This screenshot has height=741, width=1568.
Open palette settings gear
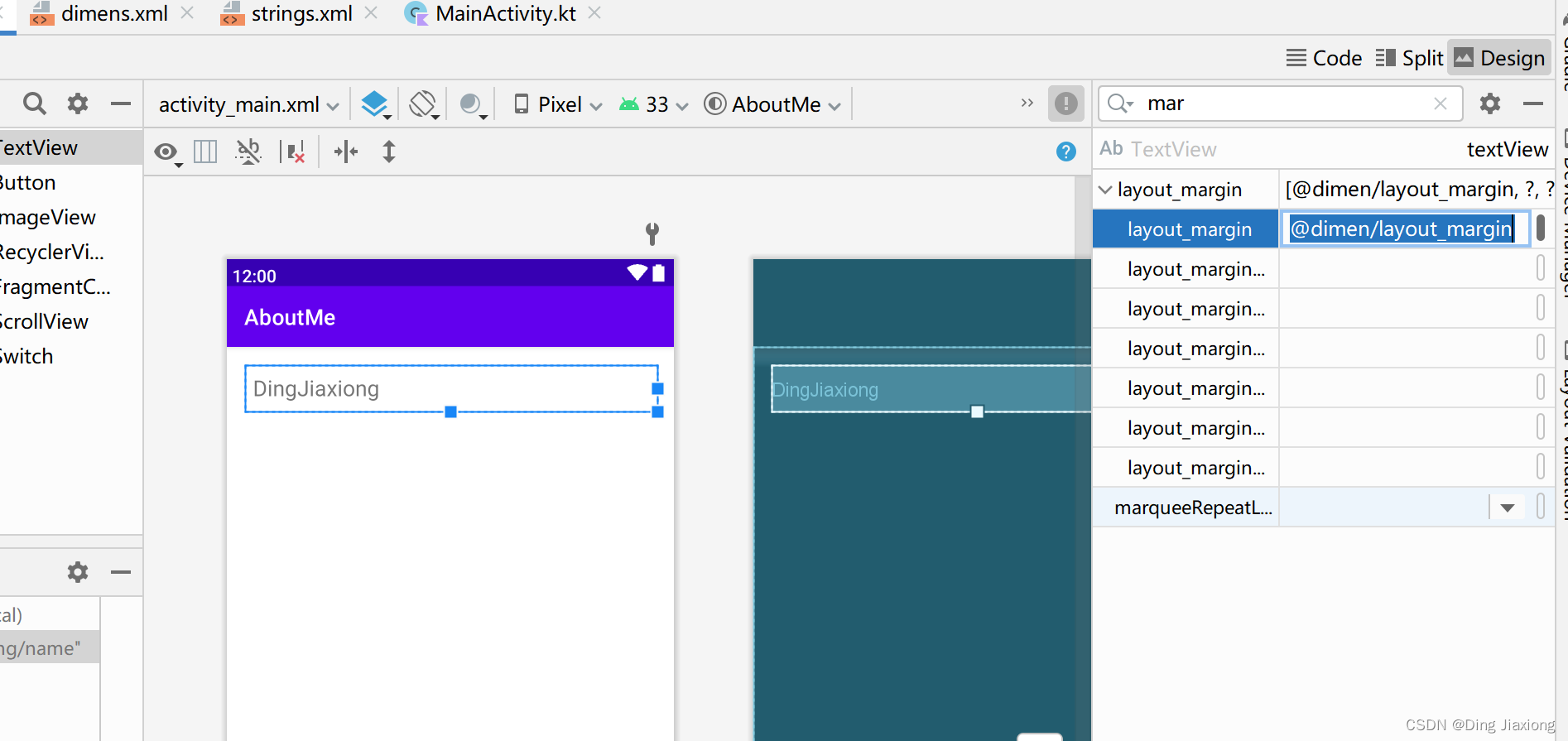pos(78,103)
